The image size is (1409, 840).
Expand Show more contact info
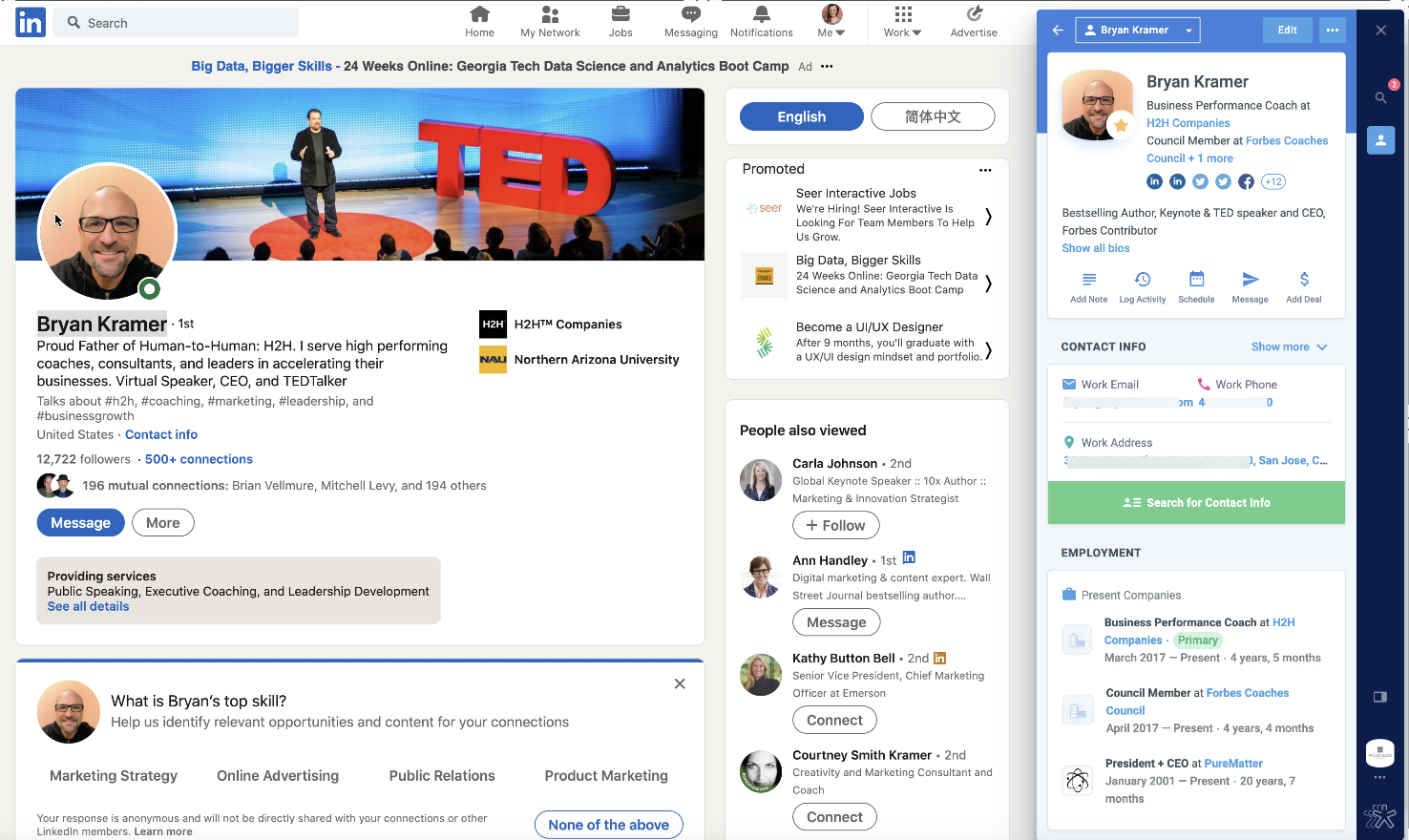pos(1289,346)
